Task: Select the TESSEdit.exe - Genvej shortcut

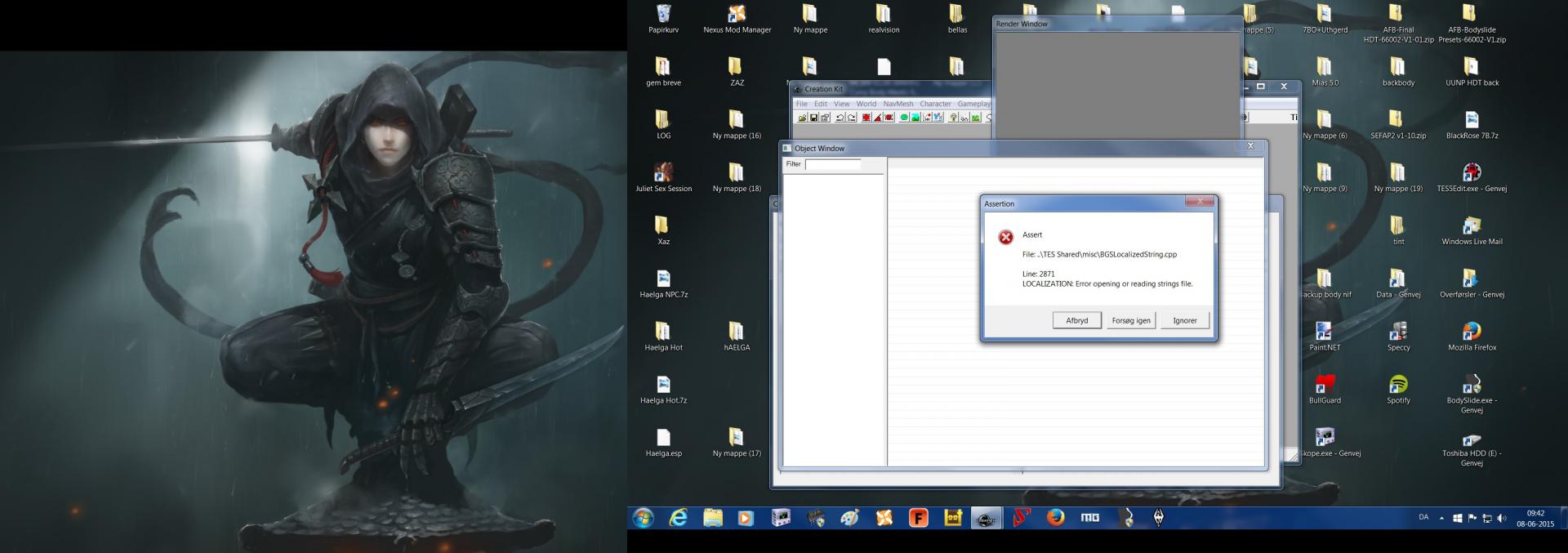Action: tap(1472, 178)
